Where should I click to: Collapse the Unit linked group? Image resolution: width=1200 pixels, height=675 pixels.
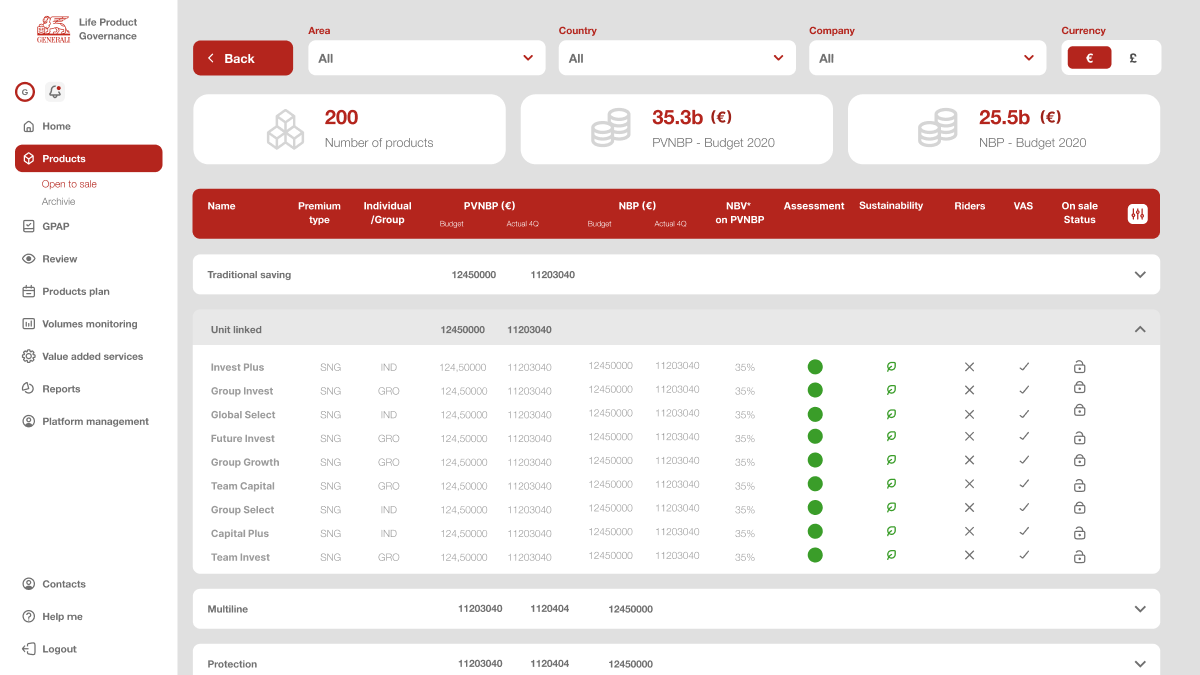1140,329
